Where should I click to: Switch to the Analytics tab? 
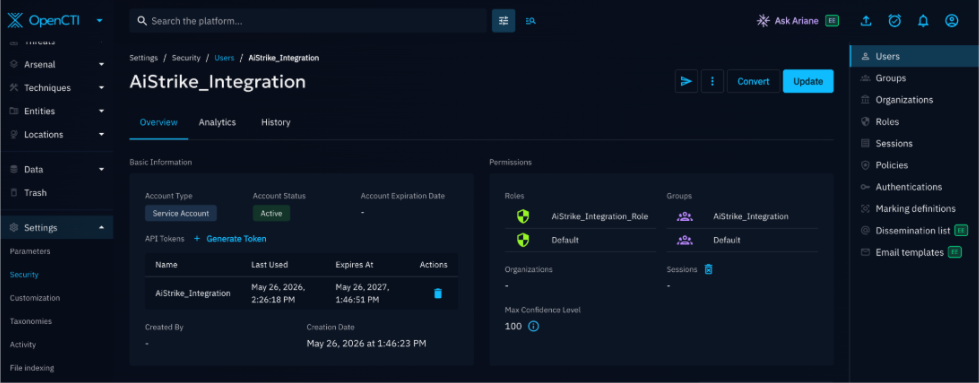217,122
